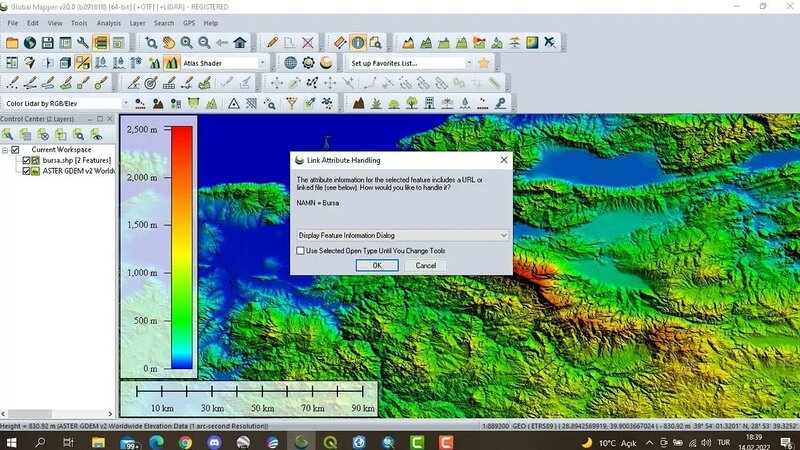This screenshot has width=800, height=450.
Task: Click the elevation legend color bar
Action: tap(181, 247)
